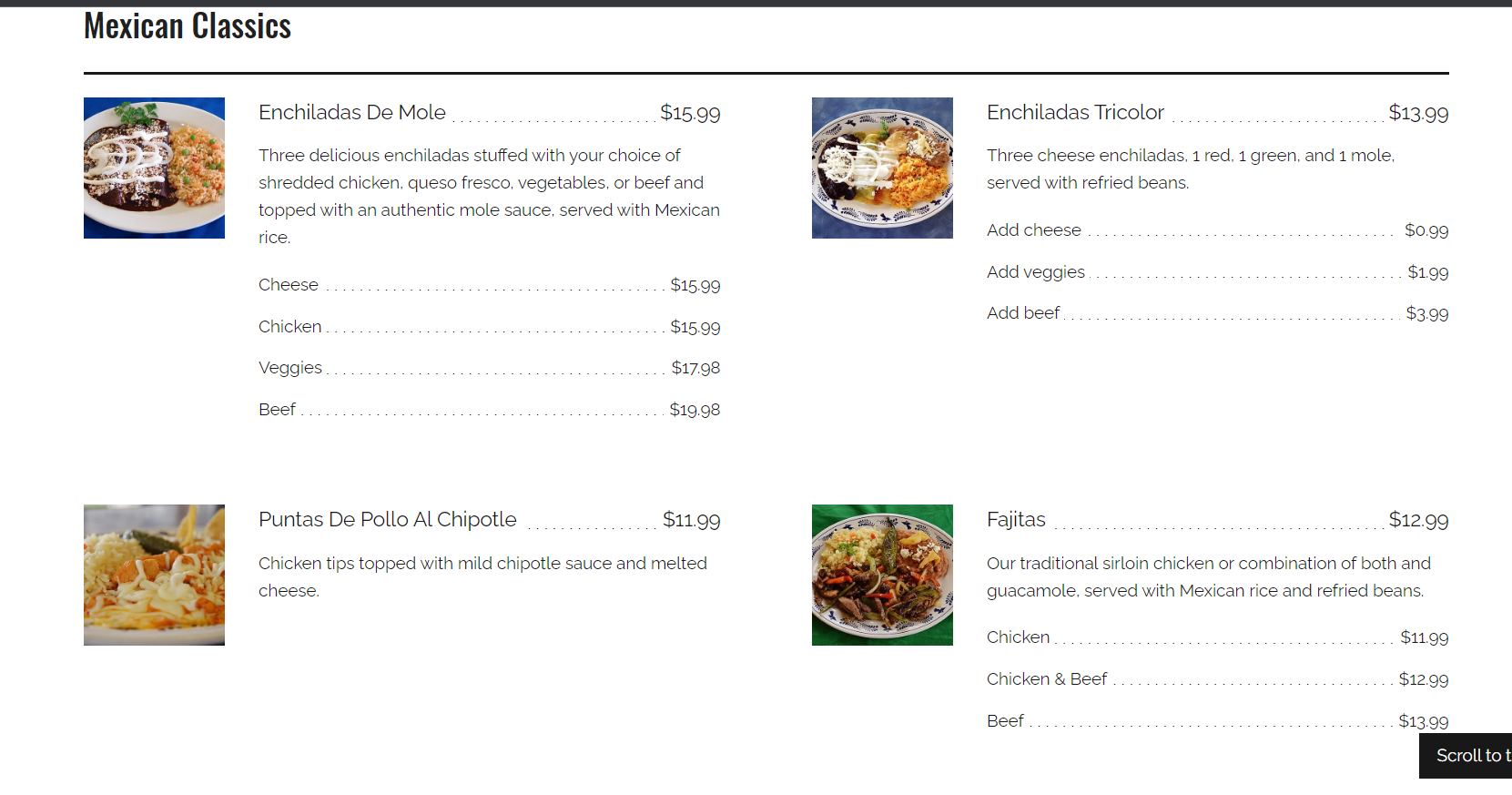Click the Puntas De Pollo Al Chipotle photo

coord(154,575)
